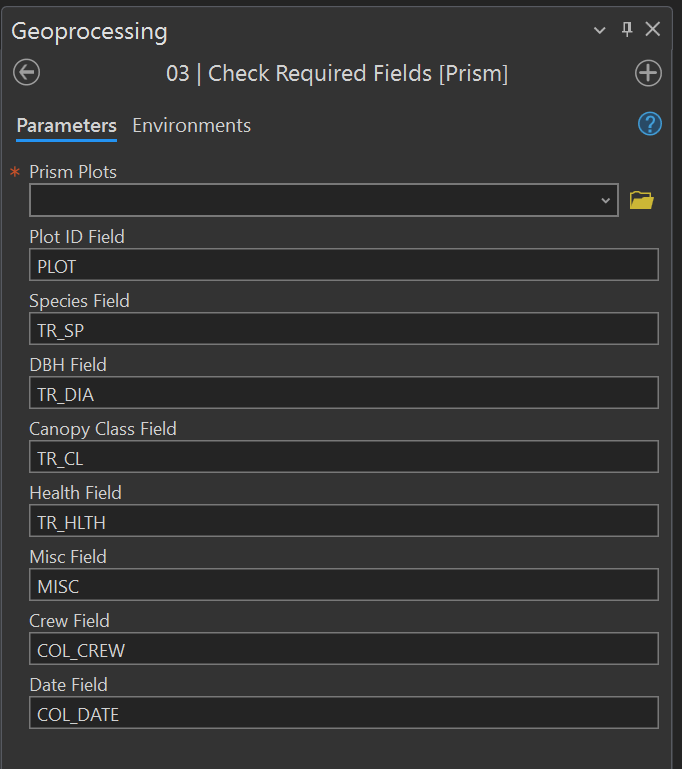This screenshot has width=682, height=769.
Task: Click into the Prism Plots combo box
Action: click(310, 201)
